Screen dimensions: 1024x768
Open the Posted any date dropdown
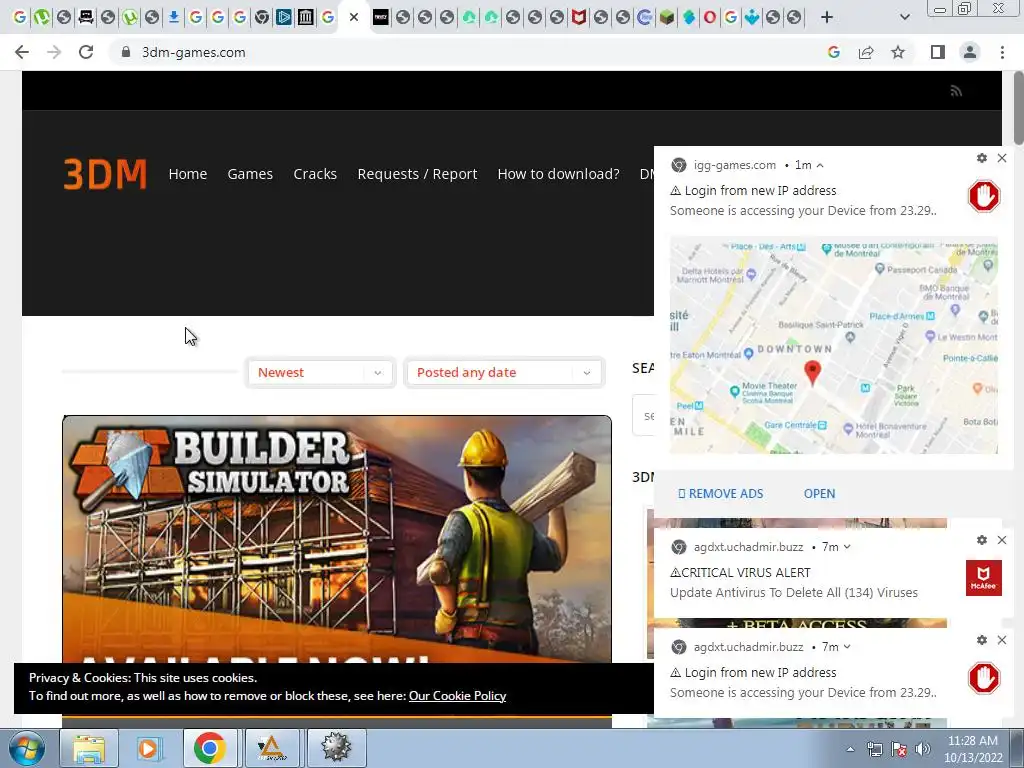coord(504,372)
